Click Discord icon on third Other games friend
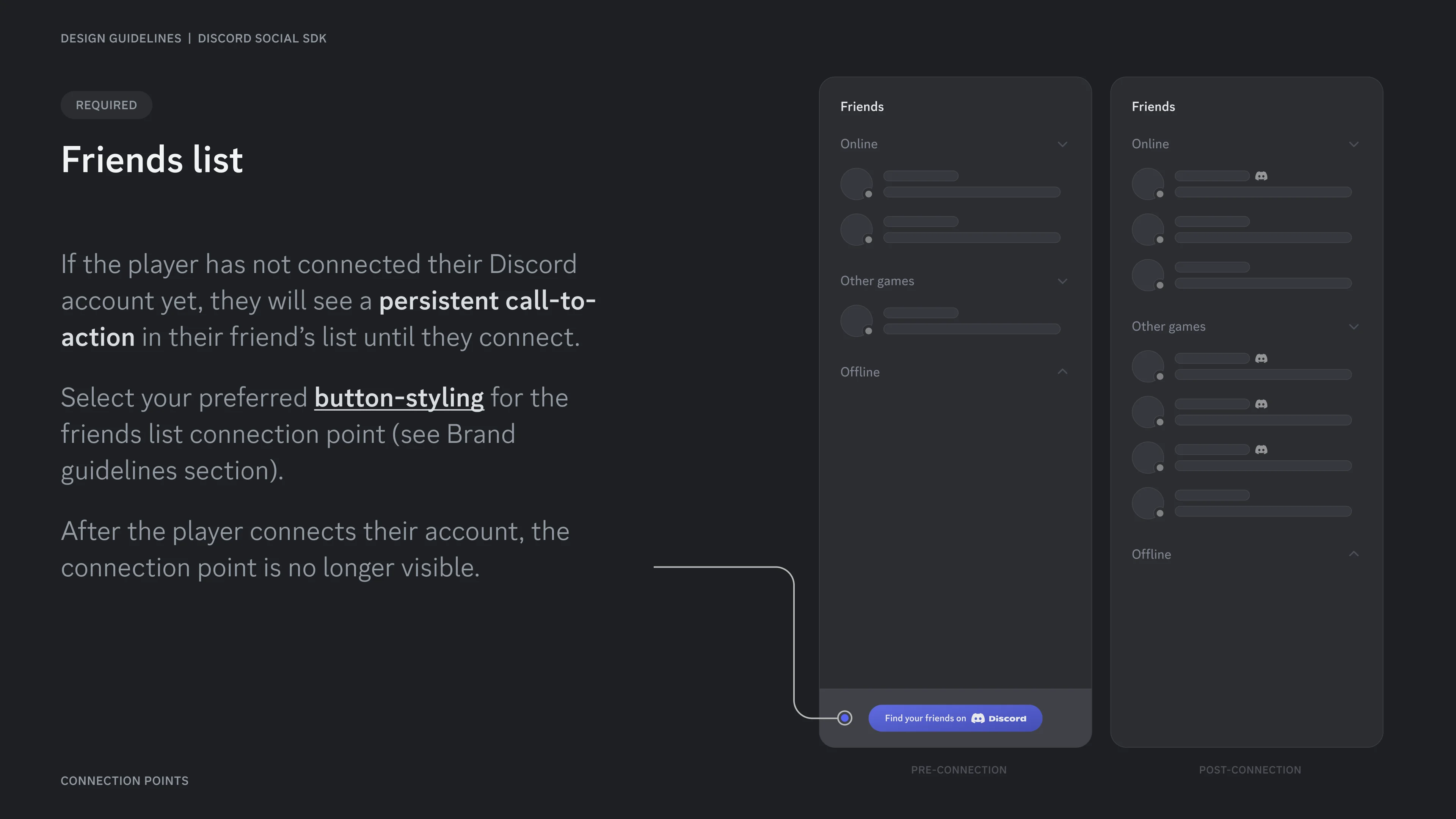The image size is (1456, 819). (1261, 450)
